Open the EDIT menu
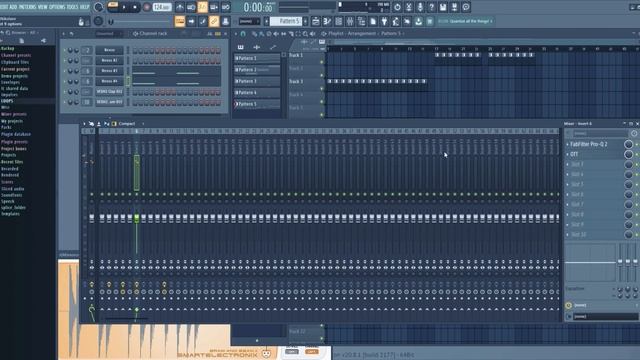The height and width of the screenshot is (360, 640). pos(4,7)
